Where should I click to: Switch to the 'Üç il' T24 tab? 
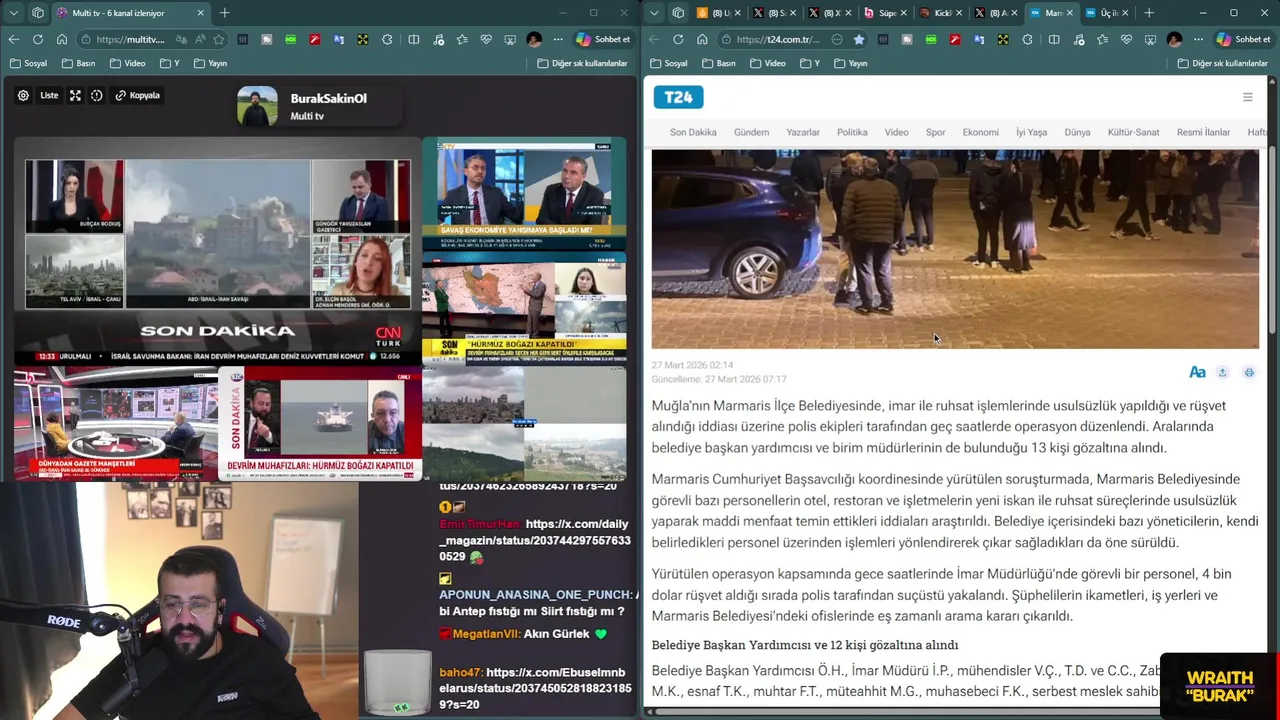point(1105,13)
